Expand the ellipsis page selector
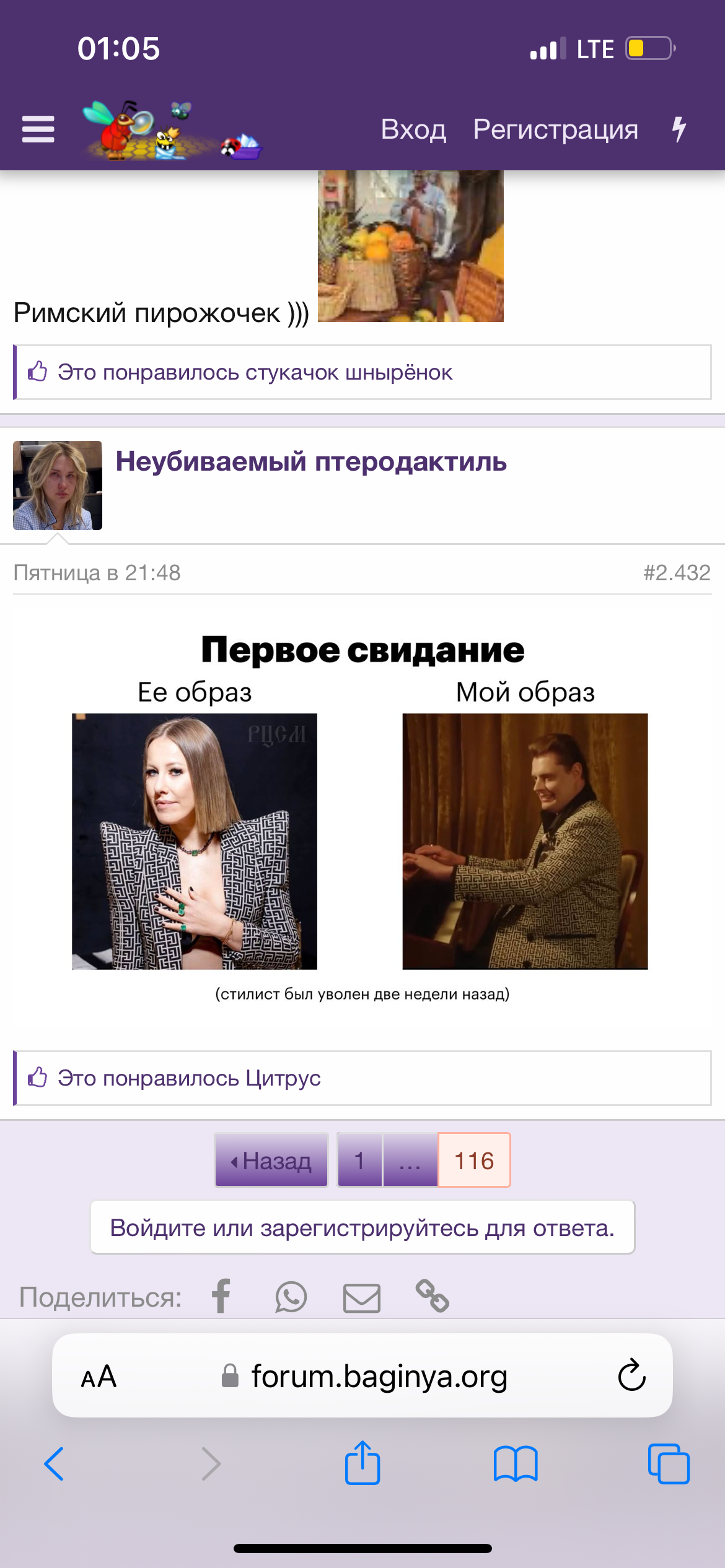The width and height of the screenshot is (725, 1568). coord(410,1160)
